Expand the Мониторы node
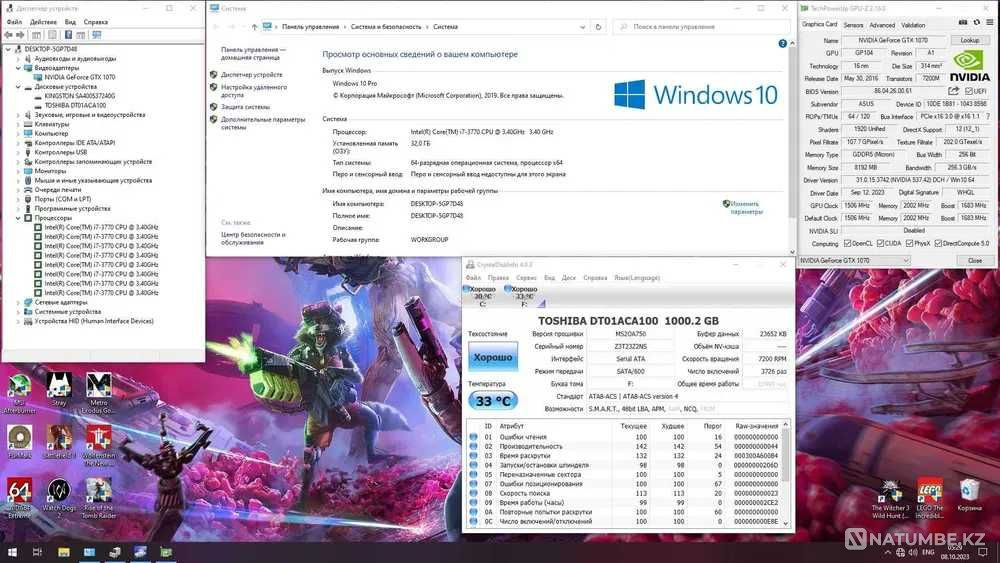 tap(18, 171)
